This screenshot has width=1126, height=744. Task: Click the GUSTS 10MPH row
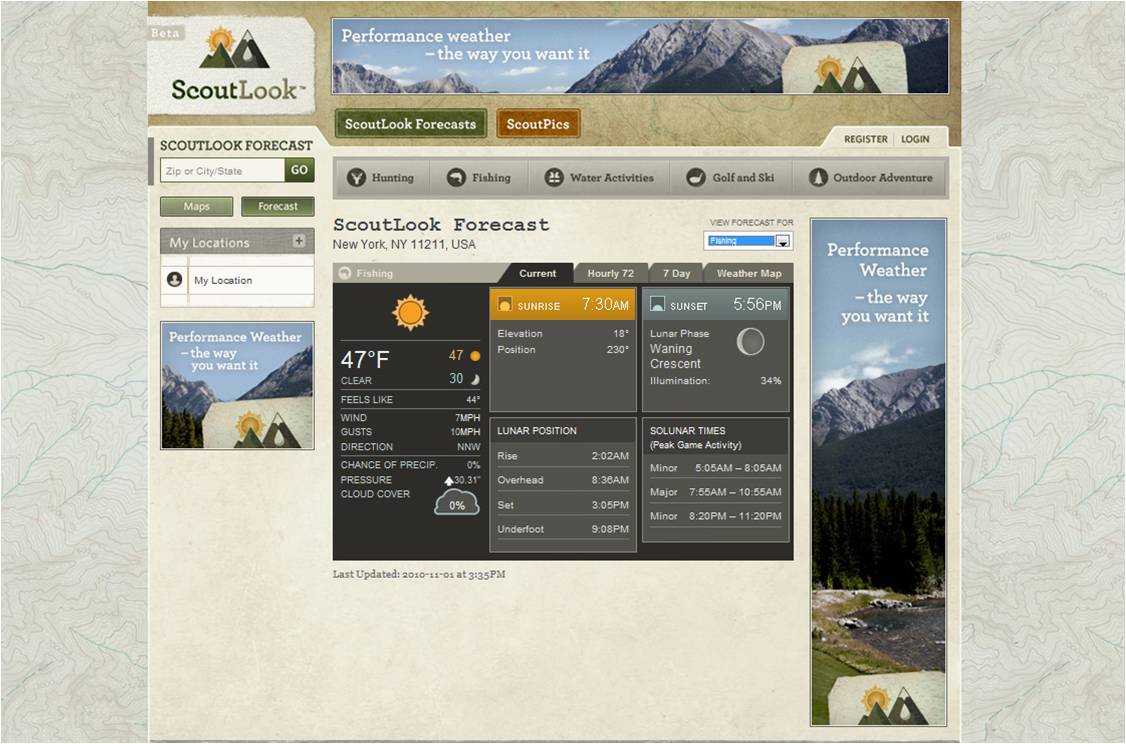pyautogui.click(x=410, y=432)
